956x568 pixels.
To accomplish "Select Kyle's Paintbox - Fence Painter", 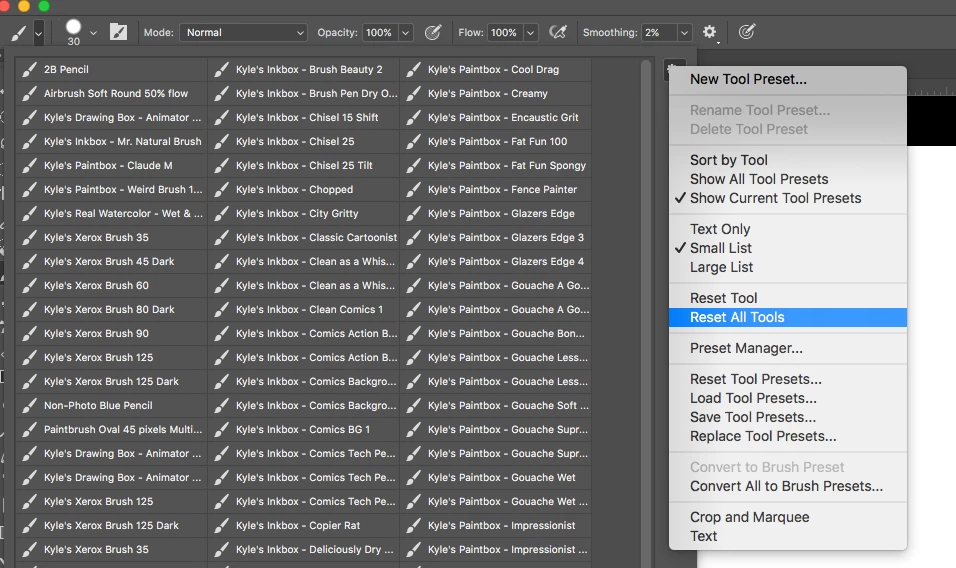I will coord(496,190).
